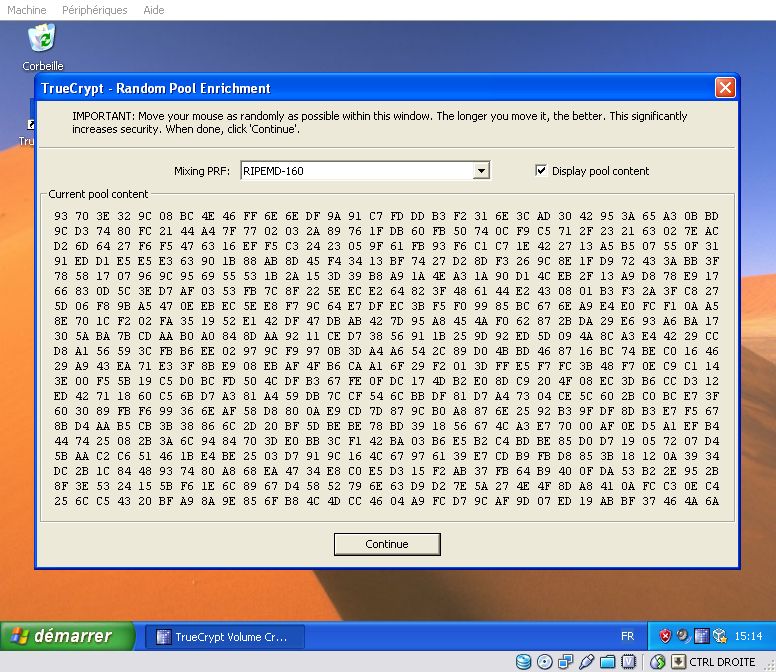Click the virtualization V chip status icon
The width and height of the screenshot is (776, 672).
point(629,662)
